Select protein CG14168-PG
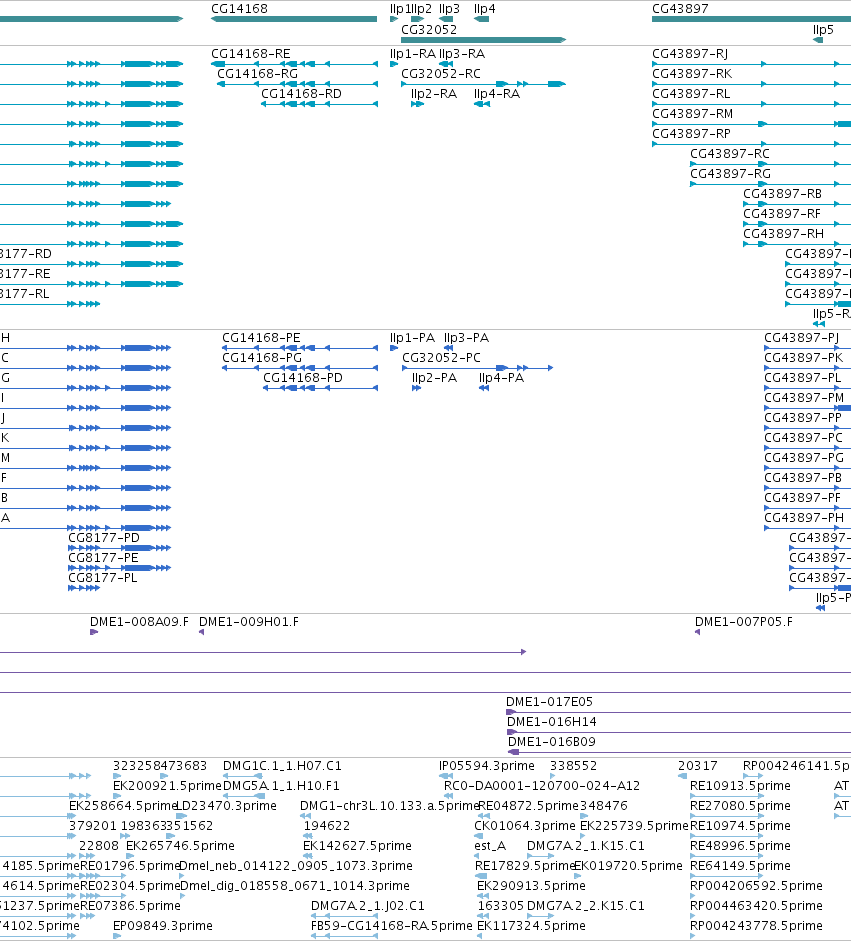The height and width of the screenshot is (941, 851). [300, 368]
